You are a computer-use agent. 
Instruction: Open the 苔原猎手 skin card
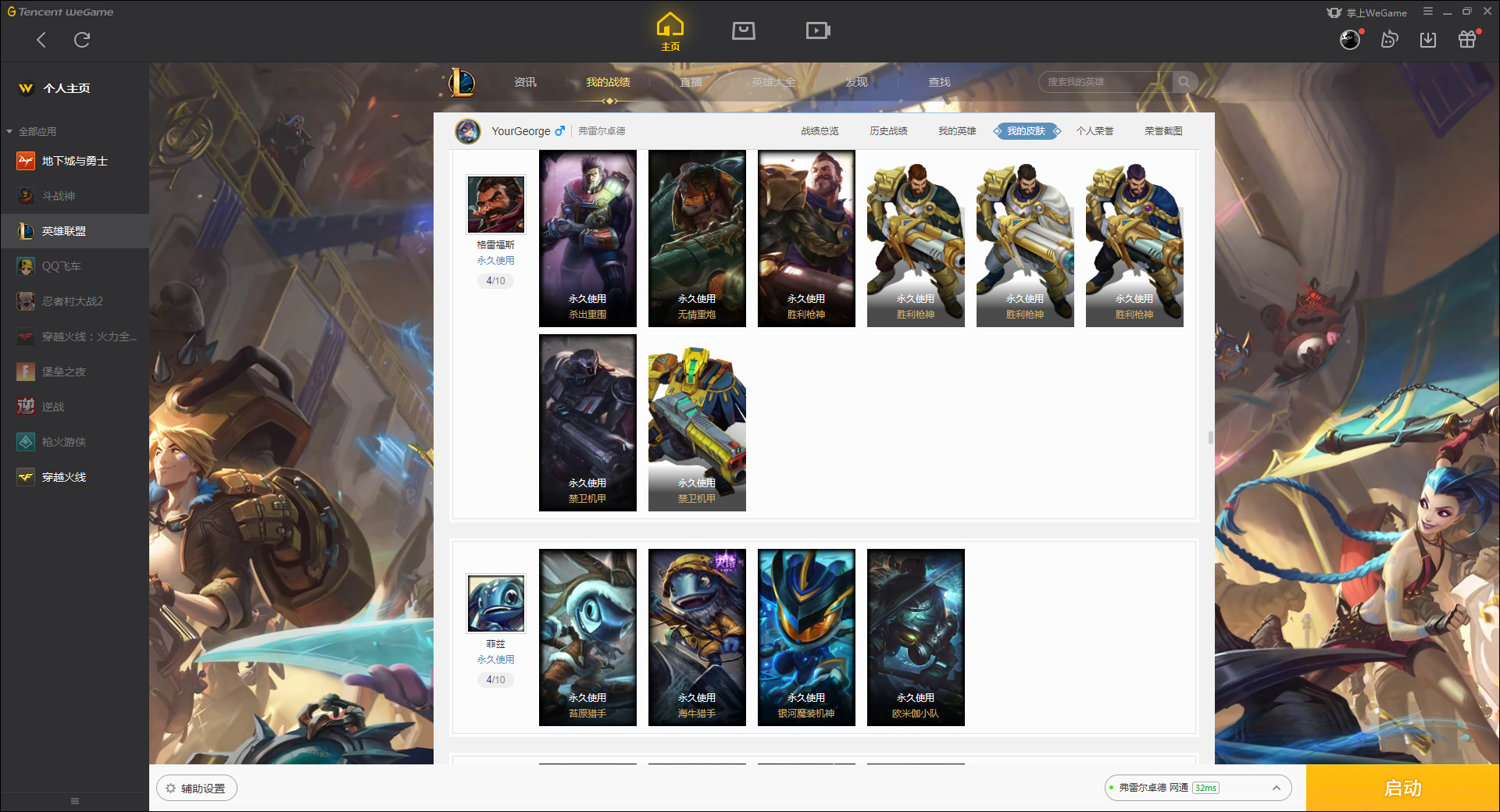click(587, 637)
